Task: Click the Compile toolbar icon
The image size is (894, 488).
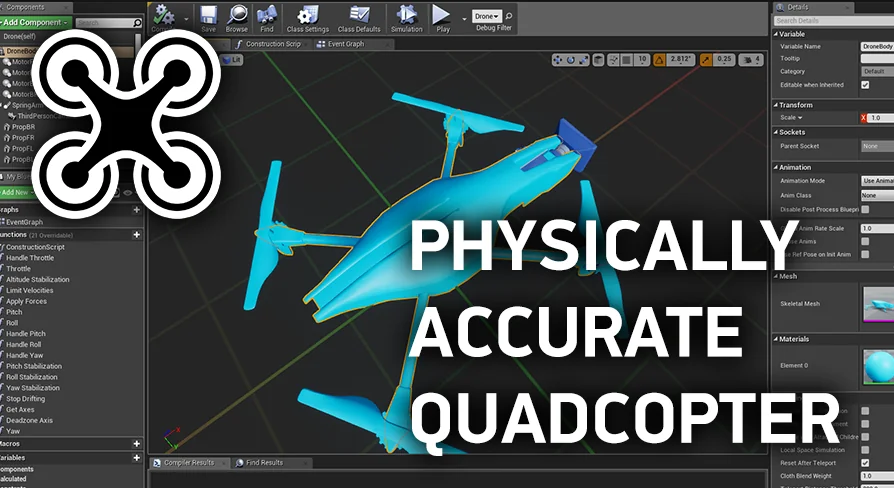Action: [164, 16]
